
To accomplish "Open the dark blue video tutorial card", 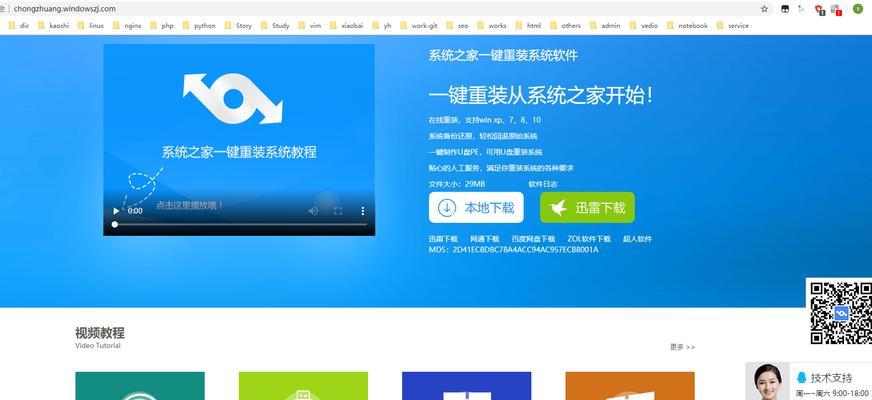I will pos(467,386).
